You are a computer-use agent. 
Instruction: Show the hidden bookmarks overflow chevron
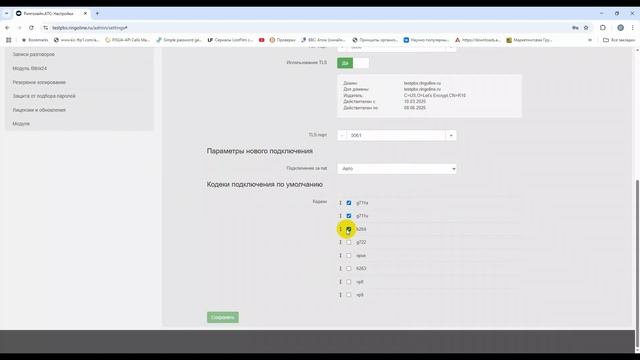(x=590, y=40)
